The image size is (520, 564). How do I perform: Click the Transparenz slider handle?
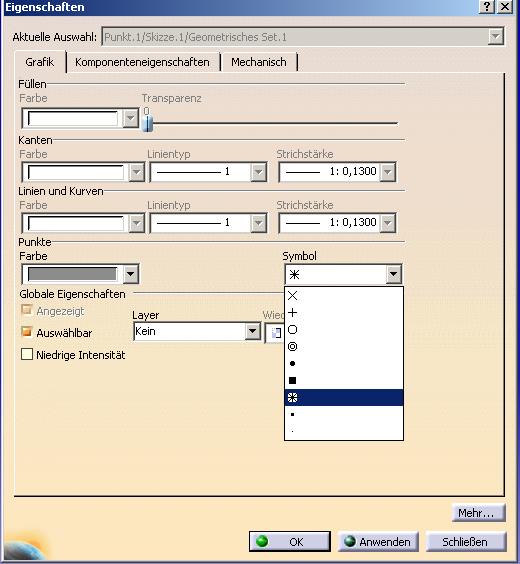click(147, 122)
